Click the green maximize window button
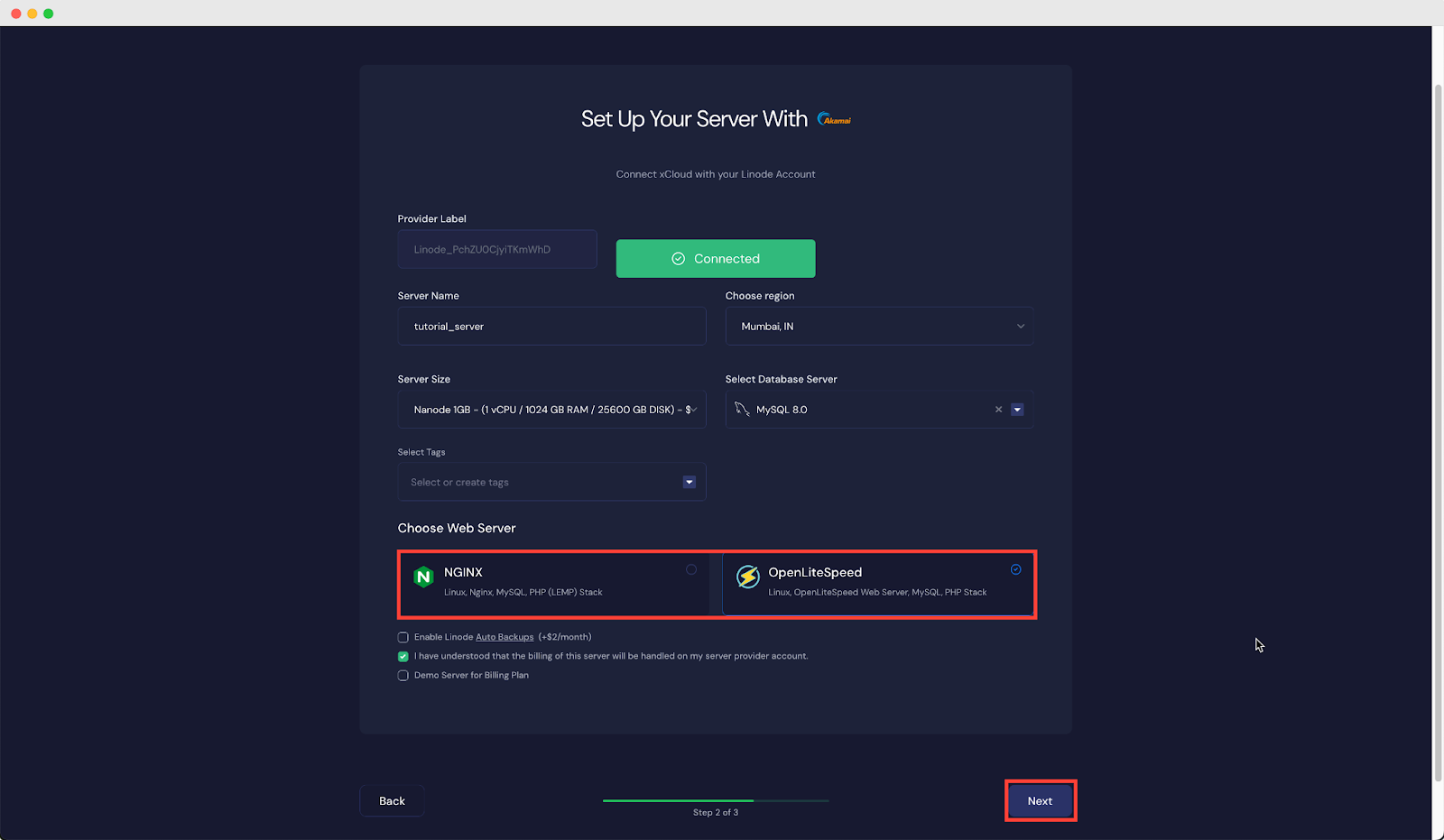 49,14
